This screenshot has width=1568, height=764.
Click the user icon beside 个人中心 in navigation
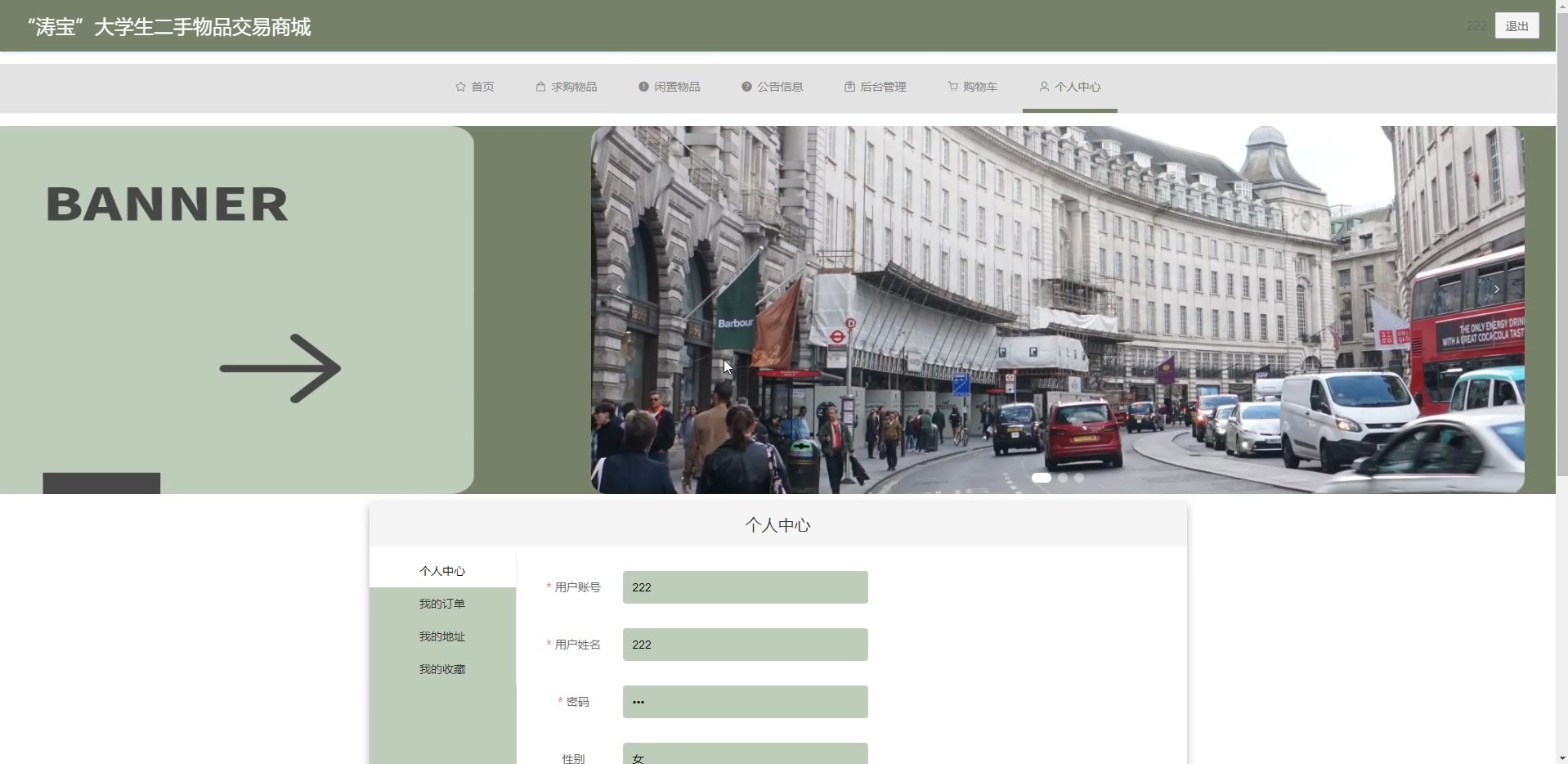[1044, 87]
